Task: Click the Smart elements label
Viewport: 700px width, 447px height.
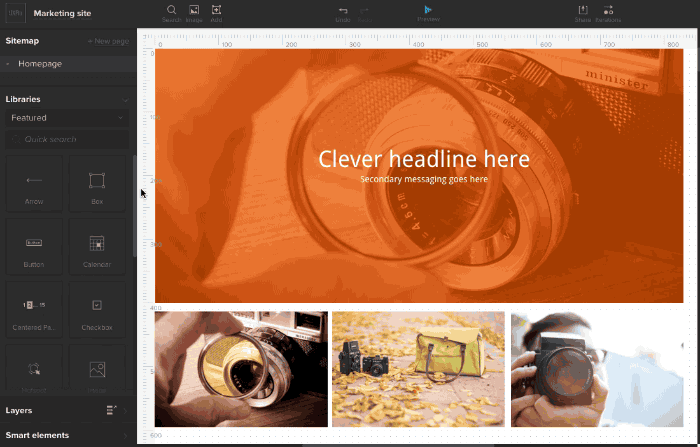Action: tap(38, 435)
